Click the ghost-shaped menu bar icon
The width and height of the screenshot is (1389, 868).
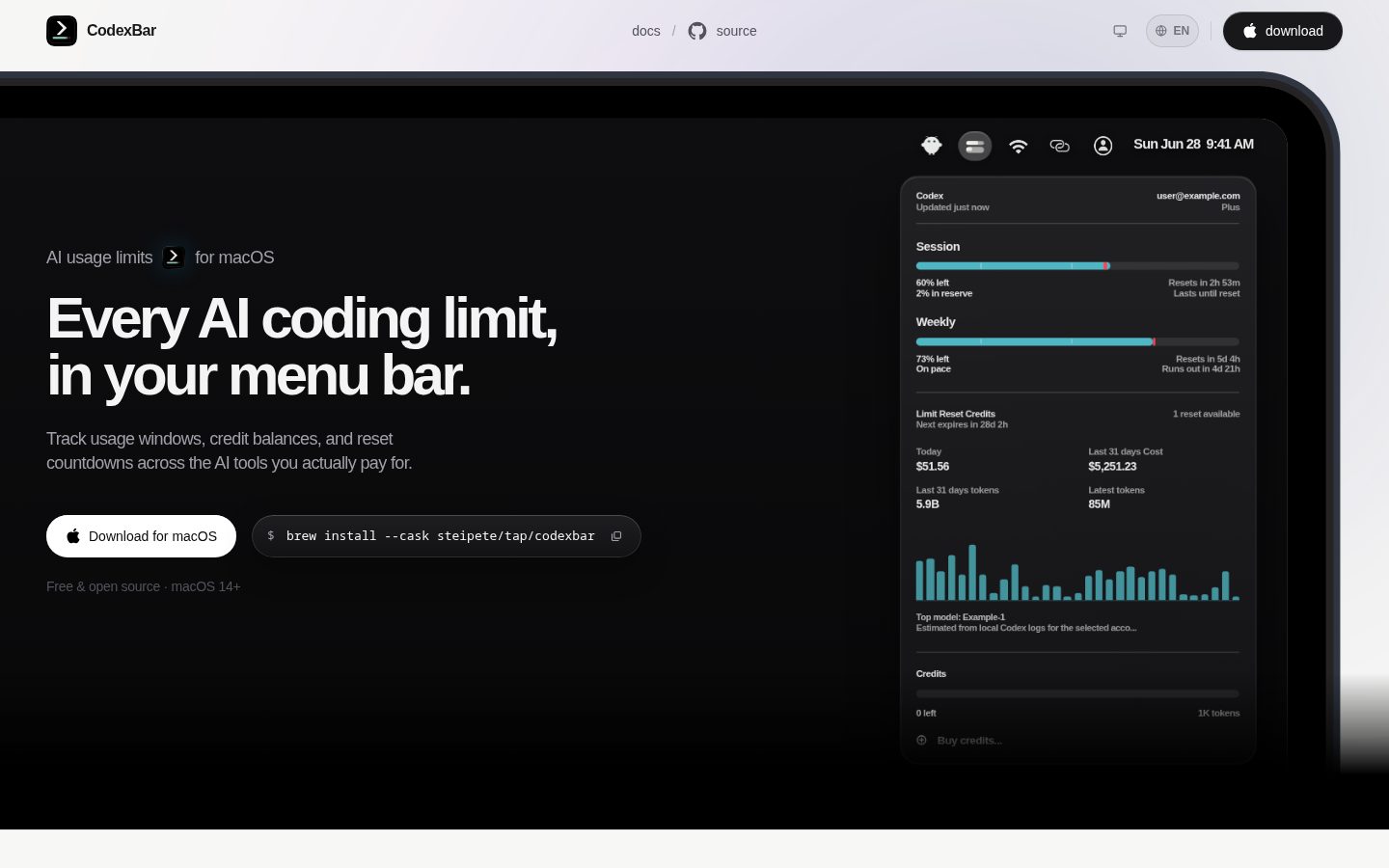tap(931, 146)
